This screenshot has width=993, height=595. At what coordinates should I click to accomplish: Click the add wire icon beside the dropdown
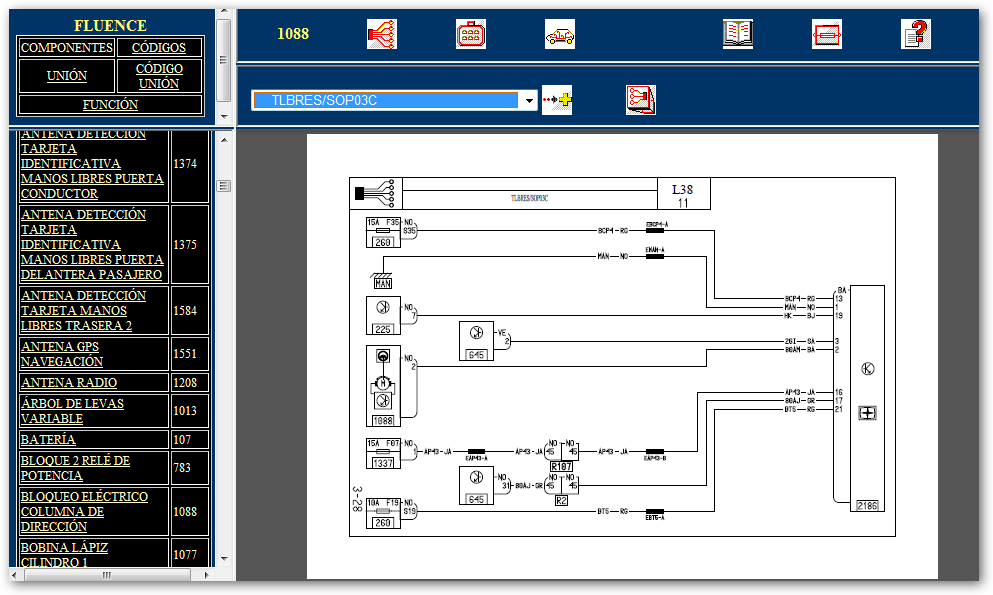557,100
